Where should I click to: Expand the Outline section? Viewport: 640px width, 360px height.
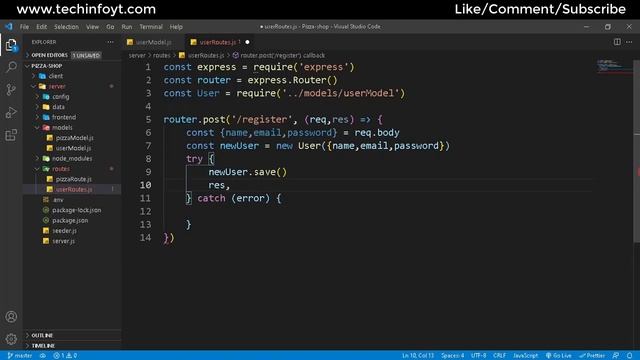[x=72, y=335]
